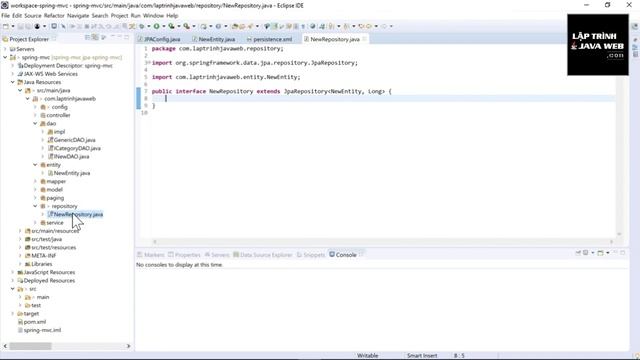Open the Source menu
This screenshot has height=360, width=640.
pyautogui.click(x=33, y=16)
